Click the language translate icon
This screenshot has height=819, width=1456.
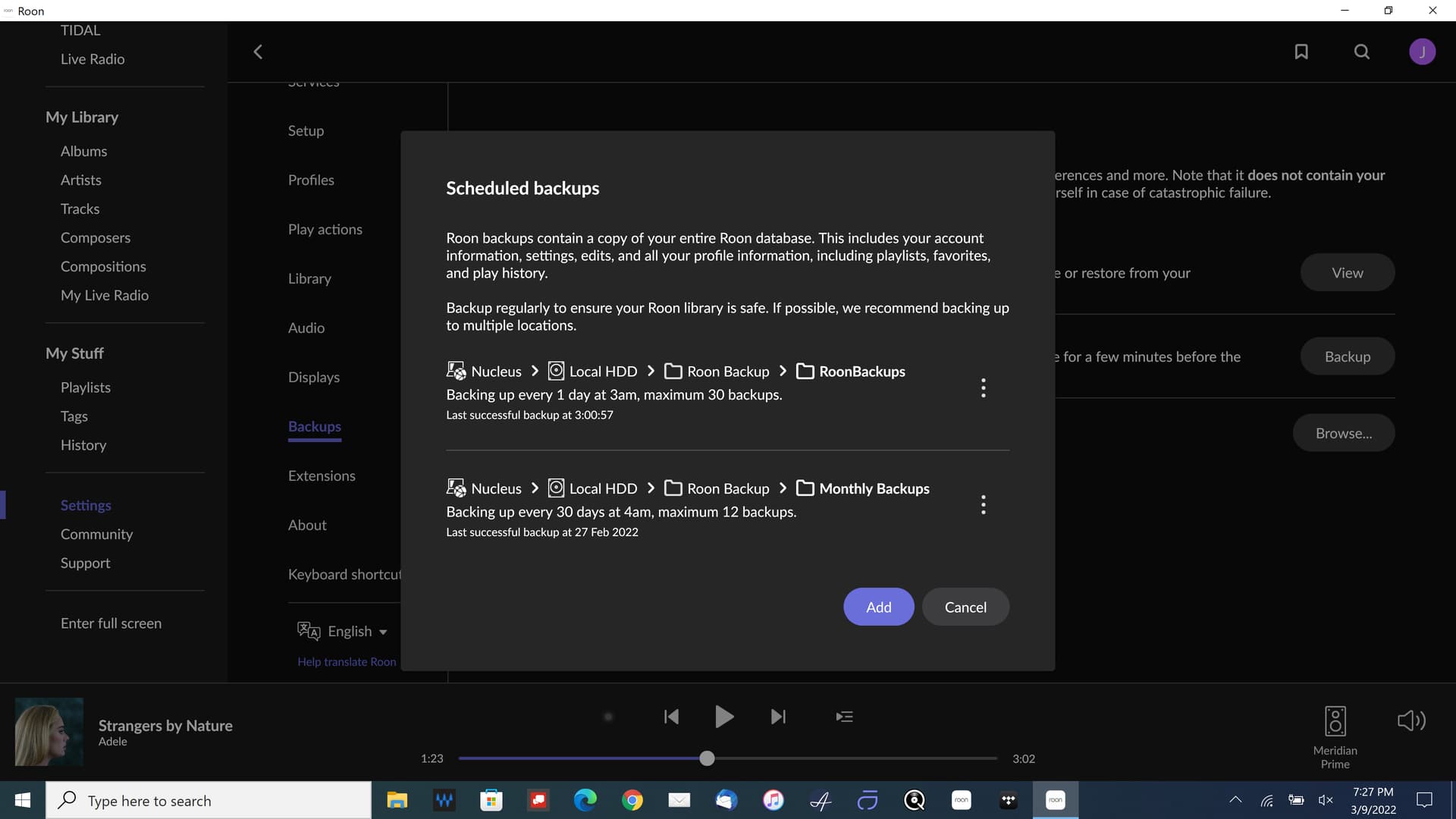pyautogui.click(x=309, y=631)
